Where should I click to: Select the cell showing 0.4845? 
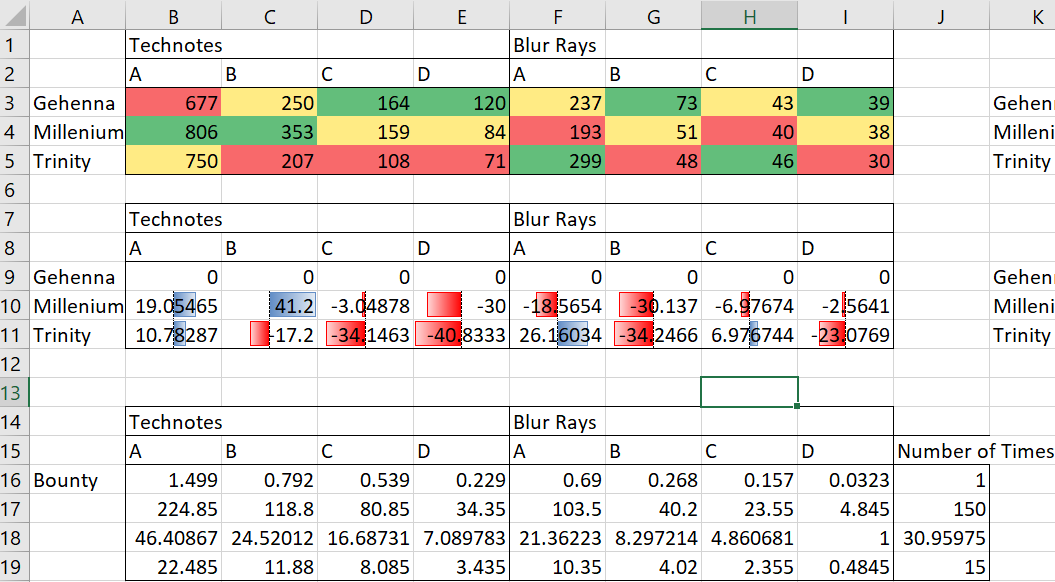(845, 567)
